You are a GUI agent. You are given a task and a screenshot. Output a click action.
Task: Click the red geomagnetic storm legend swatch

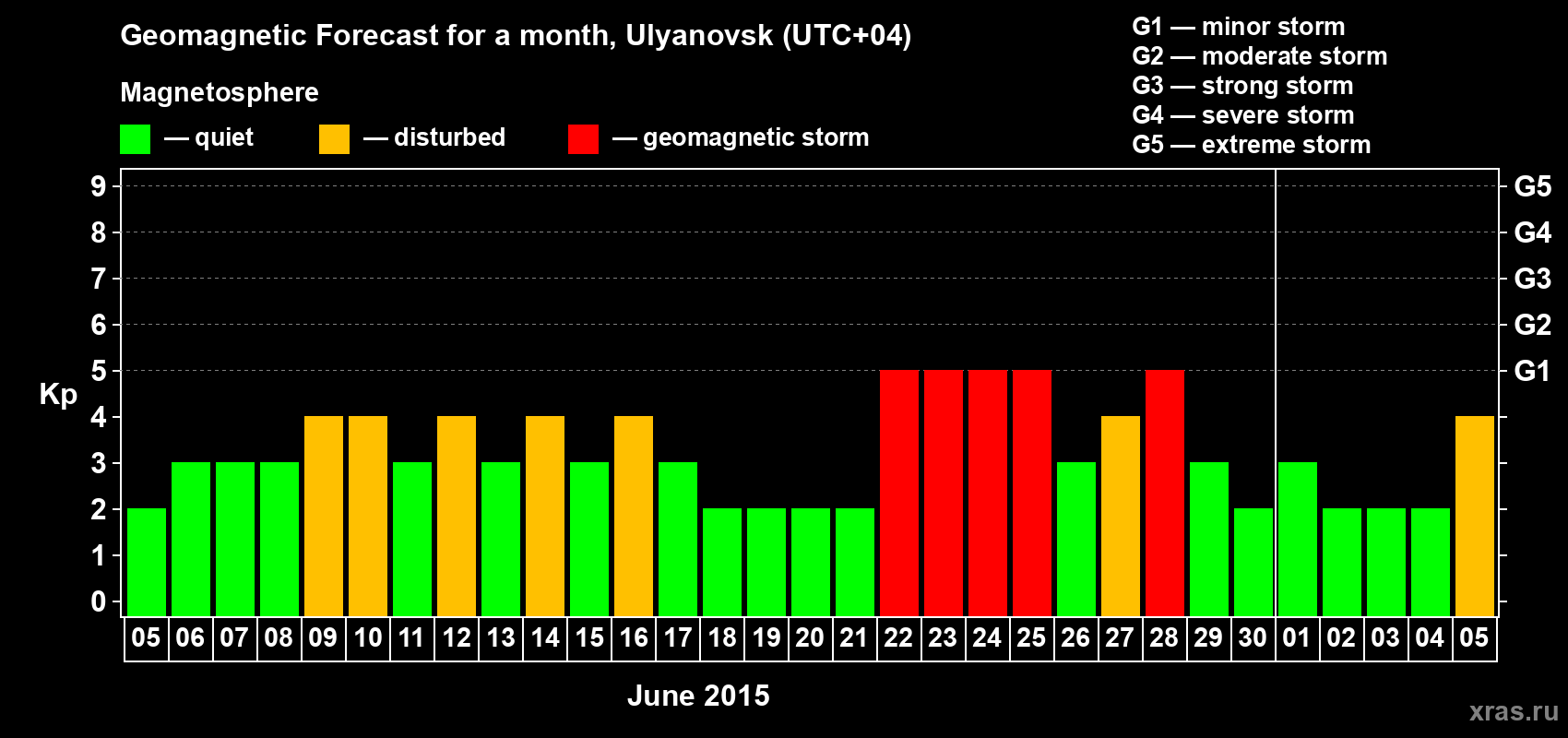(x=583, y=139)
